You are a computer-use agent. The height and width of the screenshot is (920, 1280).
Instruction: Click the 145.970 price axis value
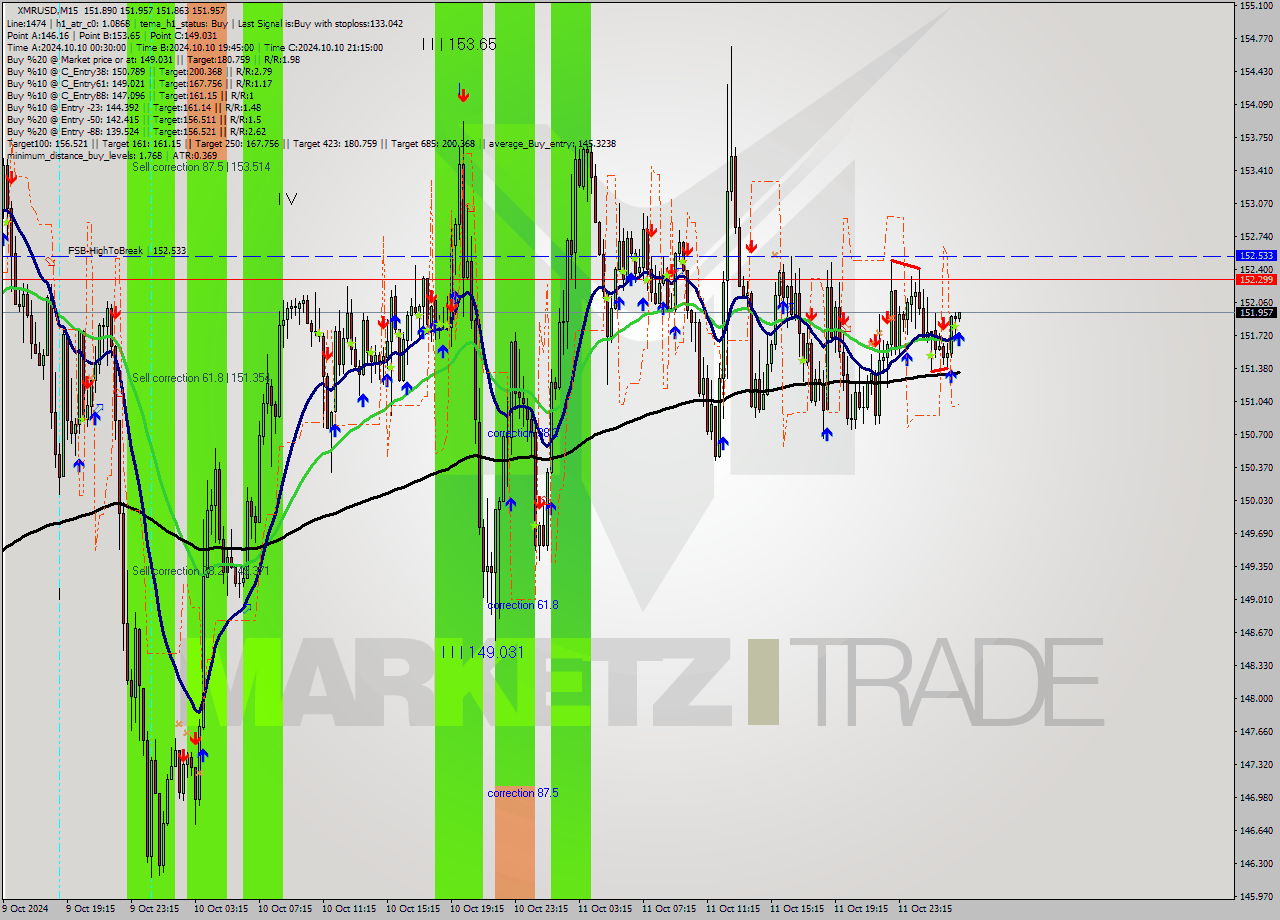click(1257, 897)
